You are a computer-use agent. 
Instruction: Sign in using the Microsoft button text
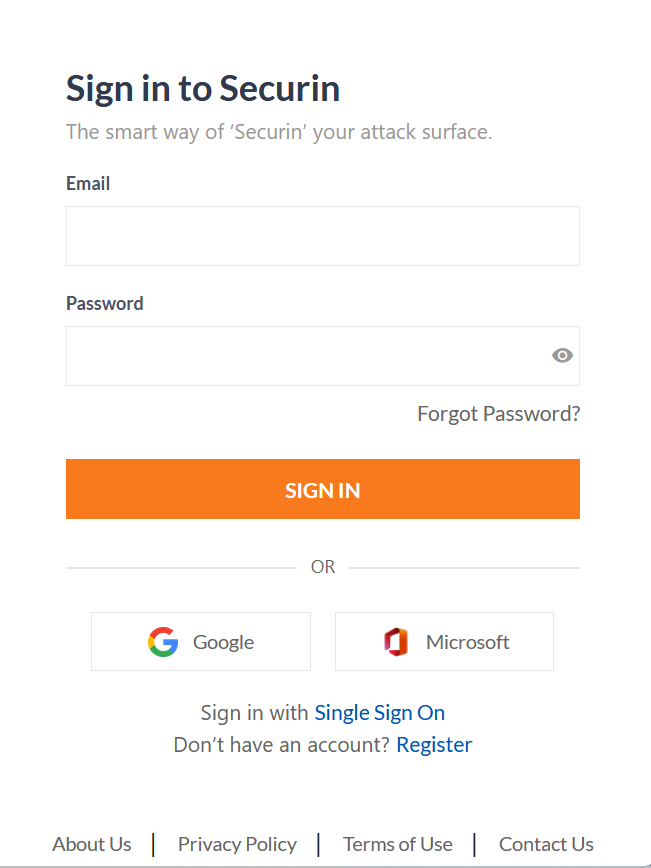pyautogui.click(x=467, y=642)
